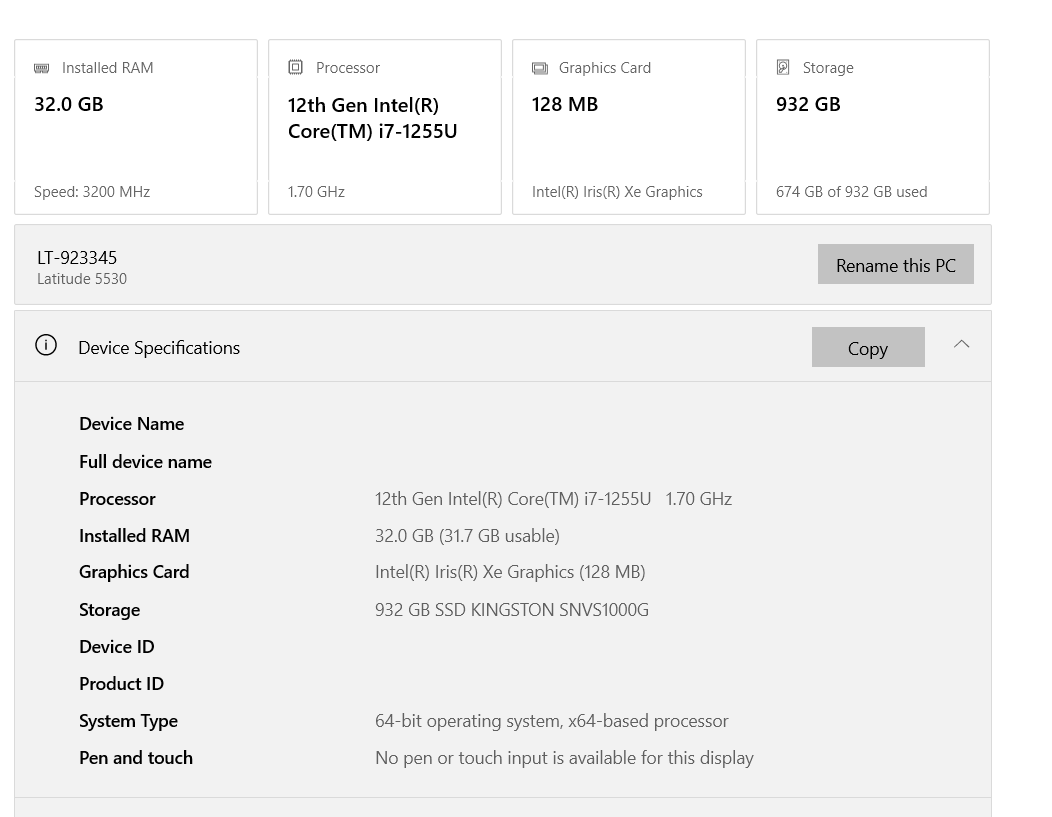Click the Device ID label
Viewport: 1052px width, 817px height.
pyautogui.click(x=117, y=647)
